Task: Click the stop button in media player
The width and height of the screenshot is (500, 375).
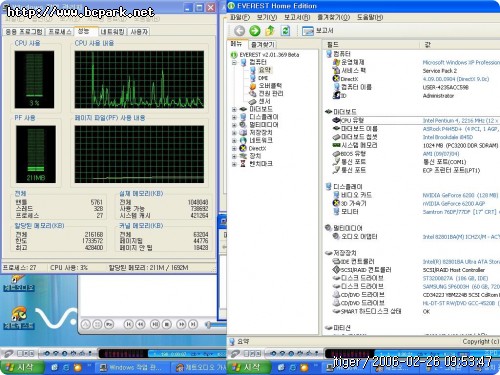Action: tap(167, 324)
